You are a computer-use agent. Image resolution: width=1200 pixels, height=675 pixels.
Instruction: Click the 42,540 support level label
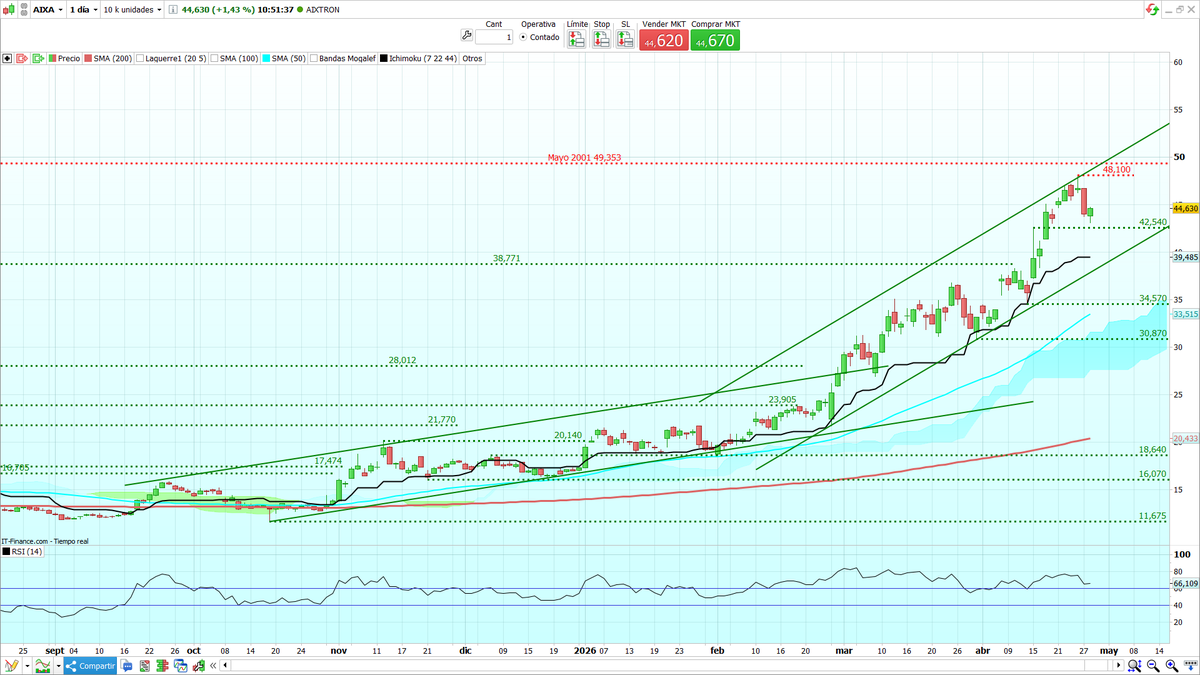(x=1153, y=222)
